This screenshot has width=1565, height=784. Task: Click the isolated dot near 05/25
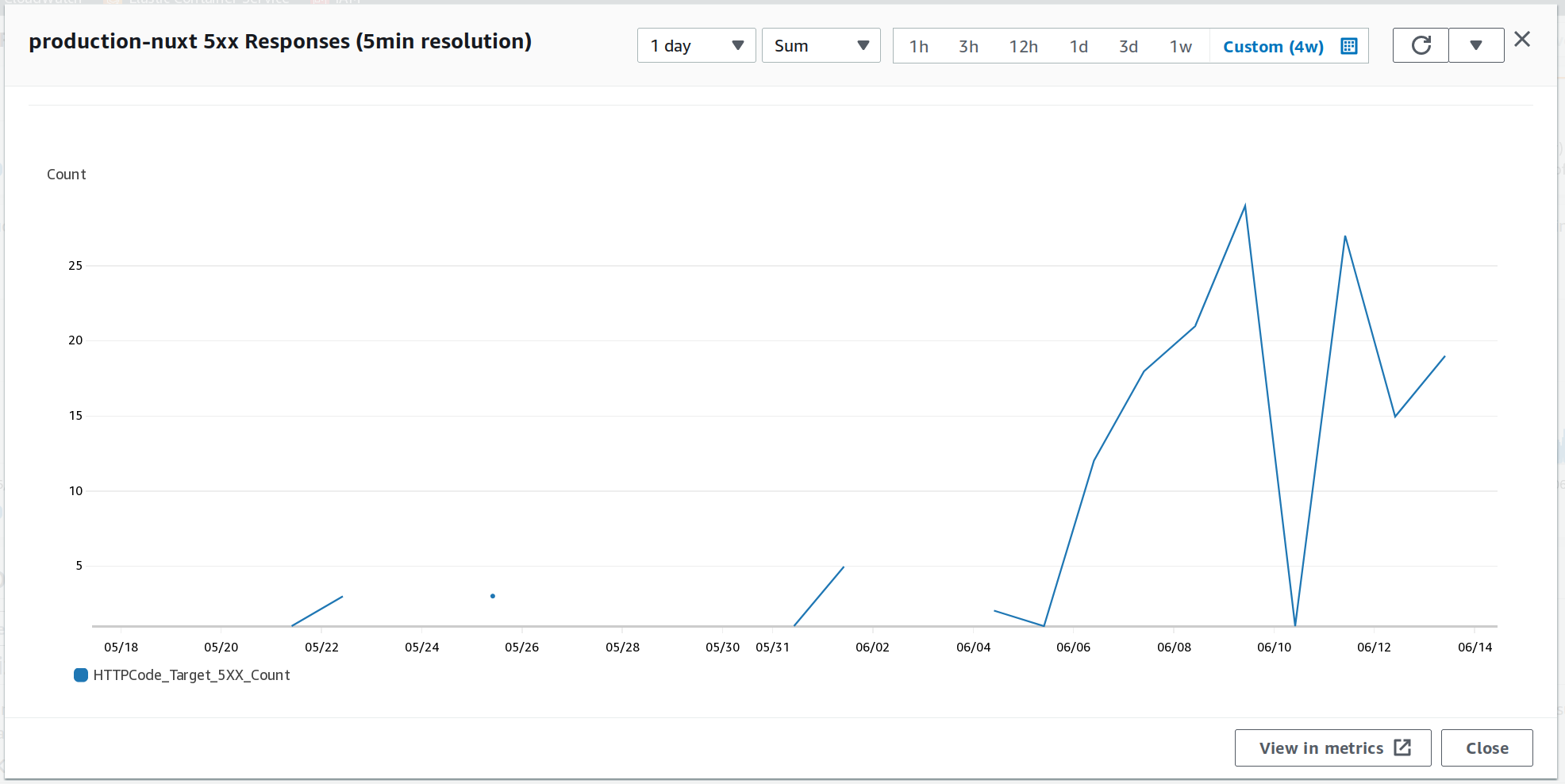point(492,594)
